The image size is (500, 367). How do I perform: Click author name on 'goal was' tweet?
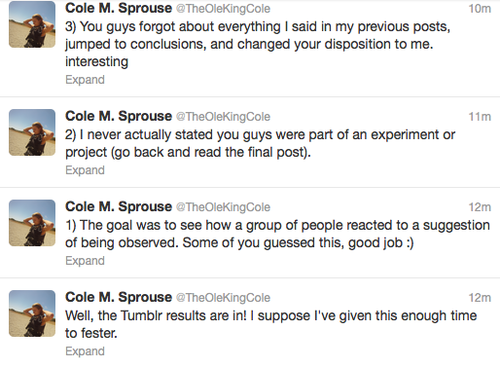coord(118,207)
